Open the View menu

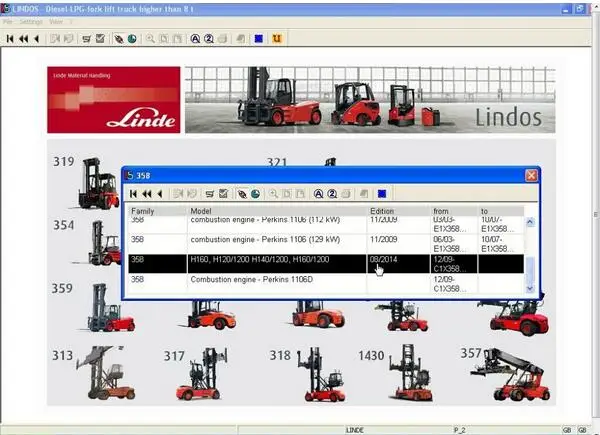tap(56, 22)
